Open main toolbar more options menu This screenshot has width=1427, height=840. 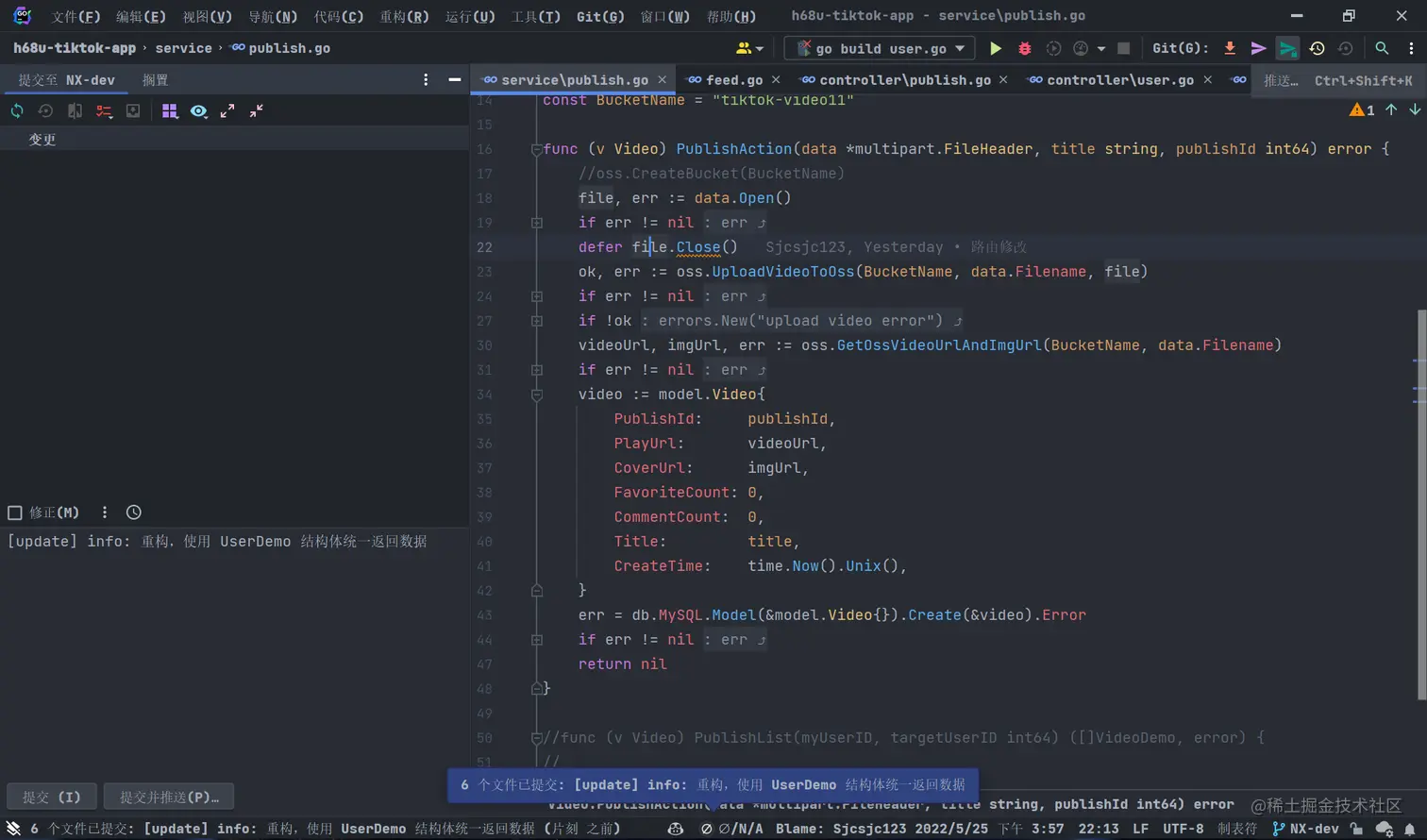tap(1412, 48)
